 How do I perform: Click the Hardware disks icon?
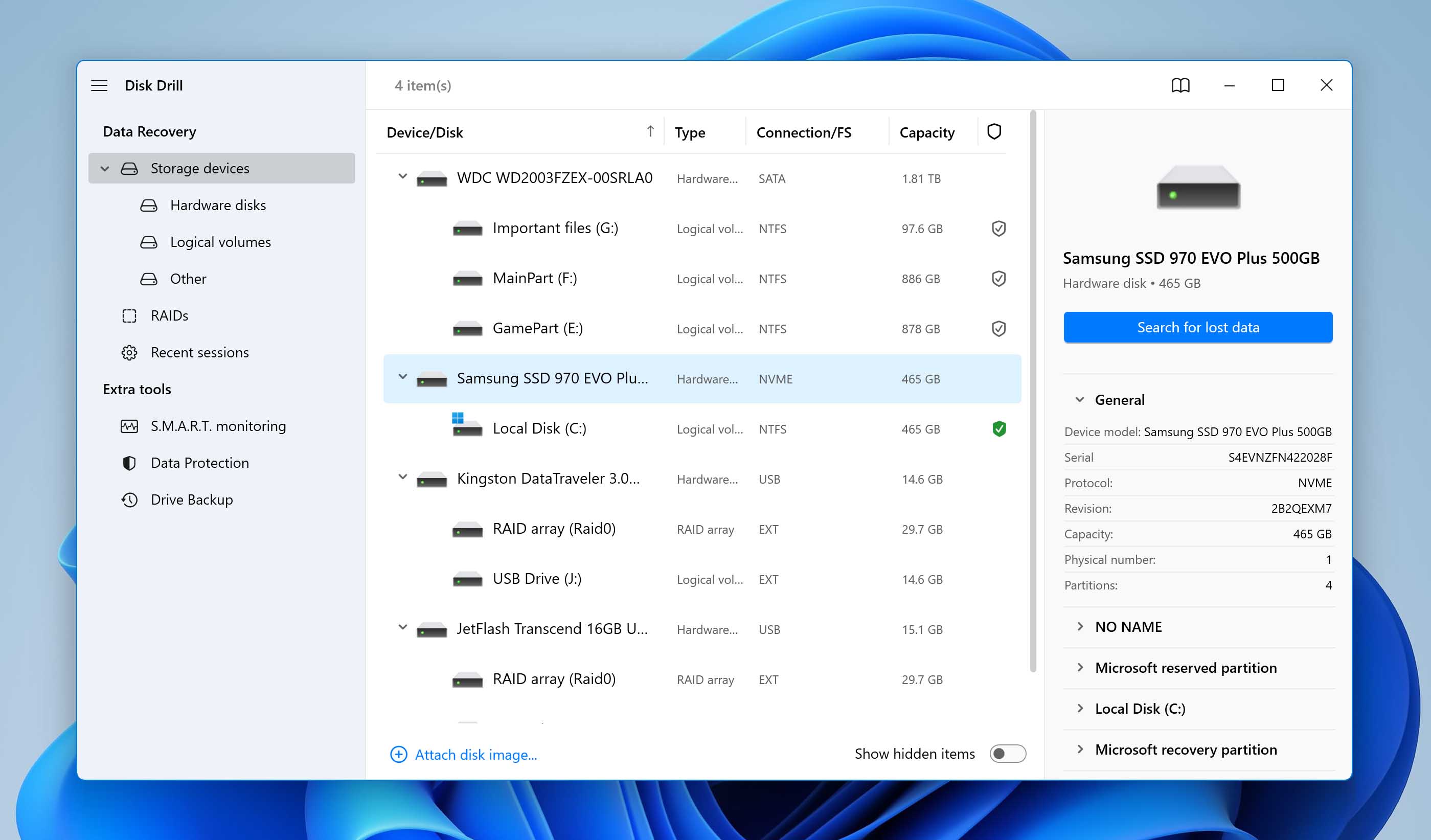pos(148,205)
